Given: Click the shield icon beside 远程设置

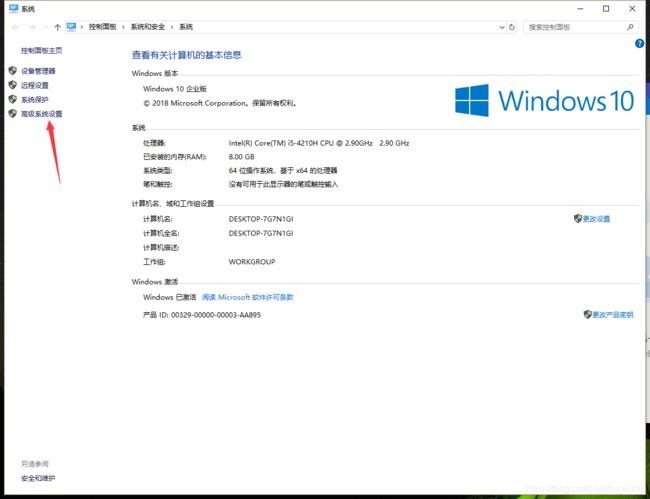Looking at the screenshot, I should pyautogui.click(x=13, y=85).
